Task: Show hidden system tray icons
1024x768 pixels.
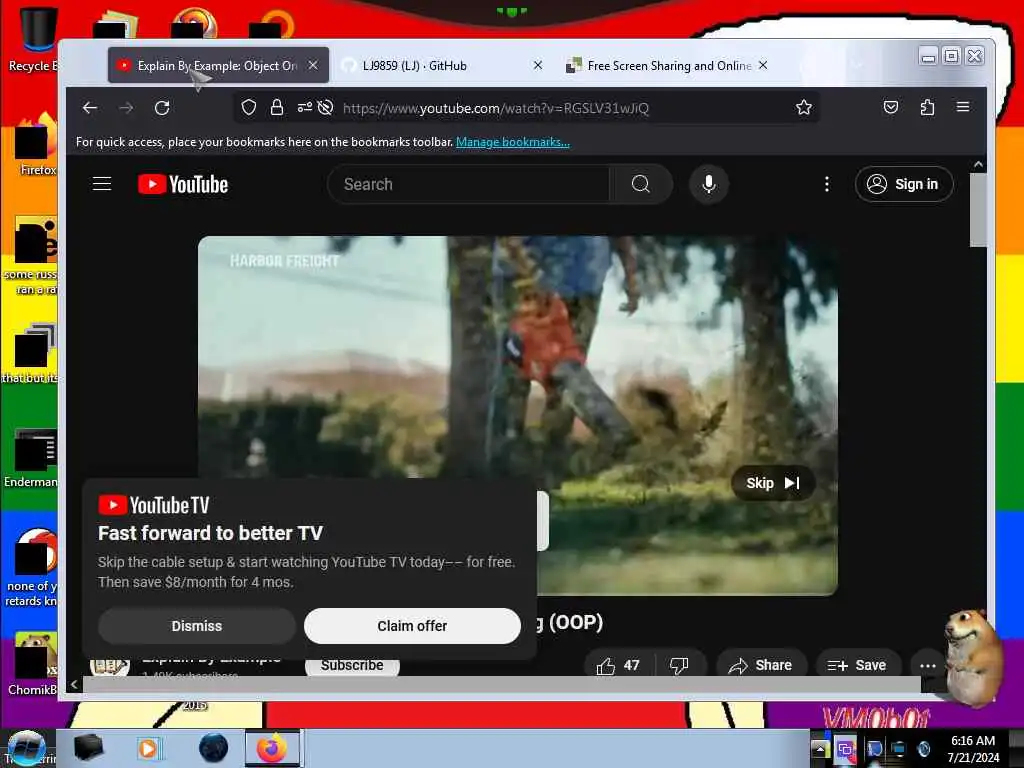Action: click(x=820, y=748)
